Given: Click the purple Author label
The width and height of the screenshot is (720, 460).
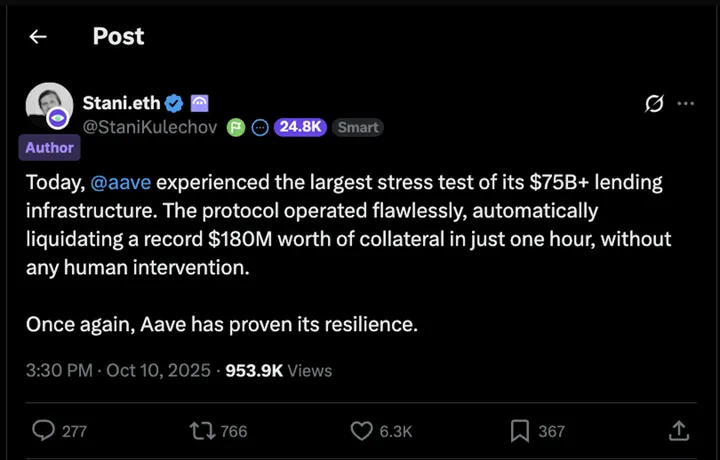Looking at the screenshot, I should tap(49, 147).
